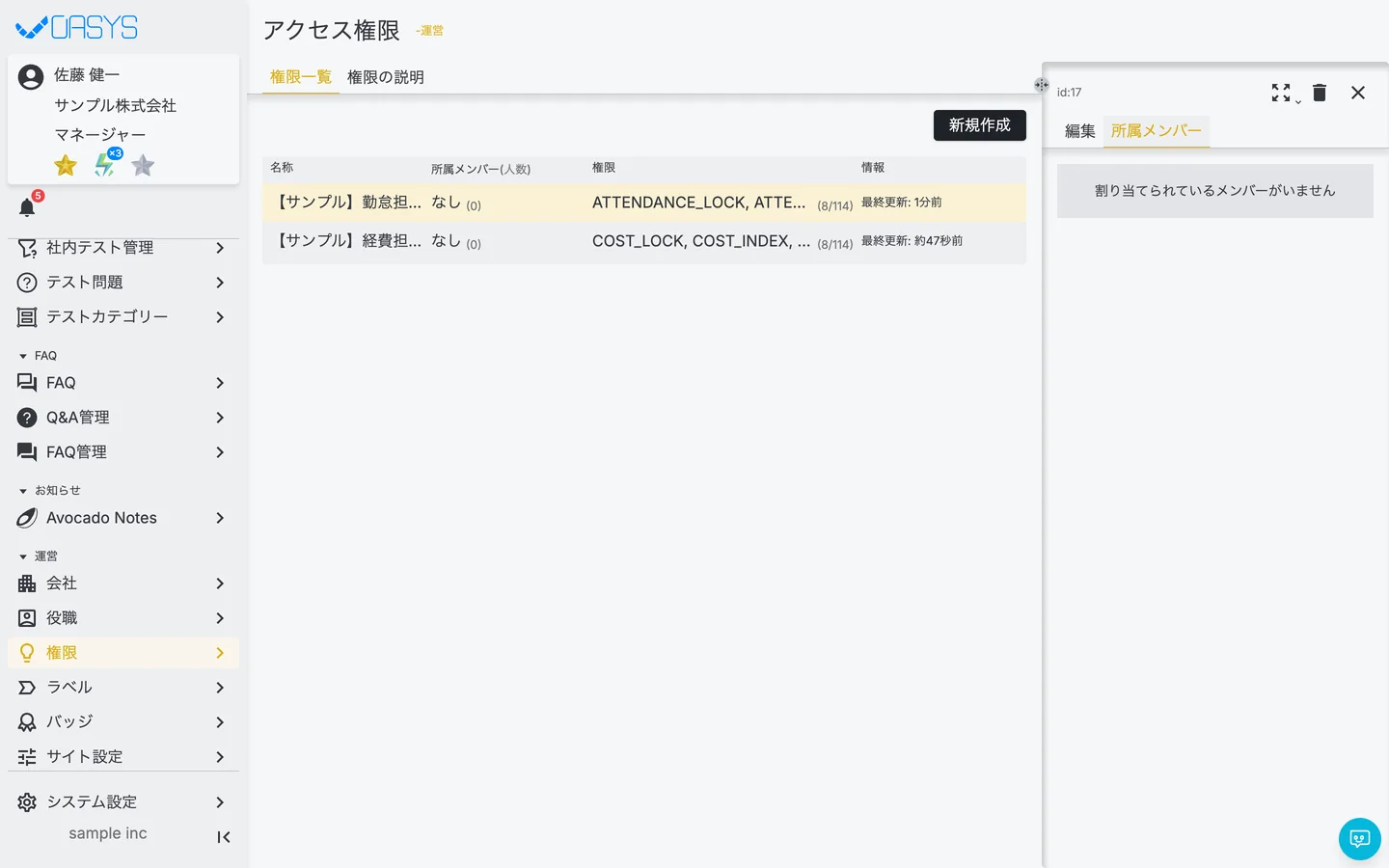
Task: Click the 名称 column header
Action: (282, 168)
